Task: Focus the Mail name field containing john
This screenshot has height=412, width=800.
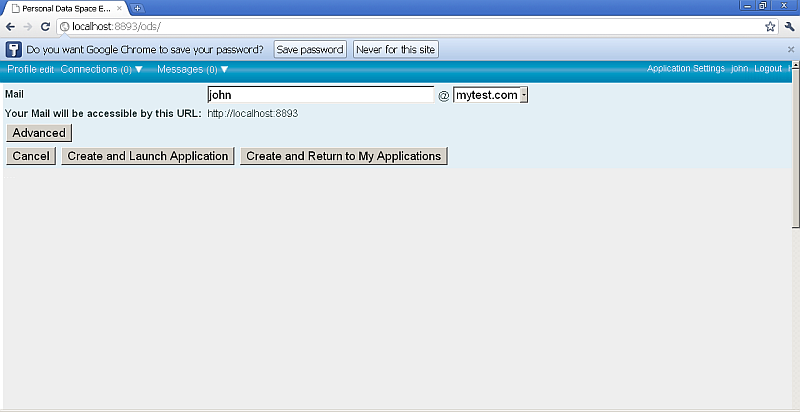Action: pyautogui.click(x=320, y=95)
